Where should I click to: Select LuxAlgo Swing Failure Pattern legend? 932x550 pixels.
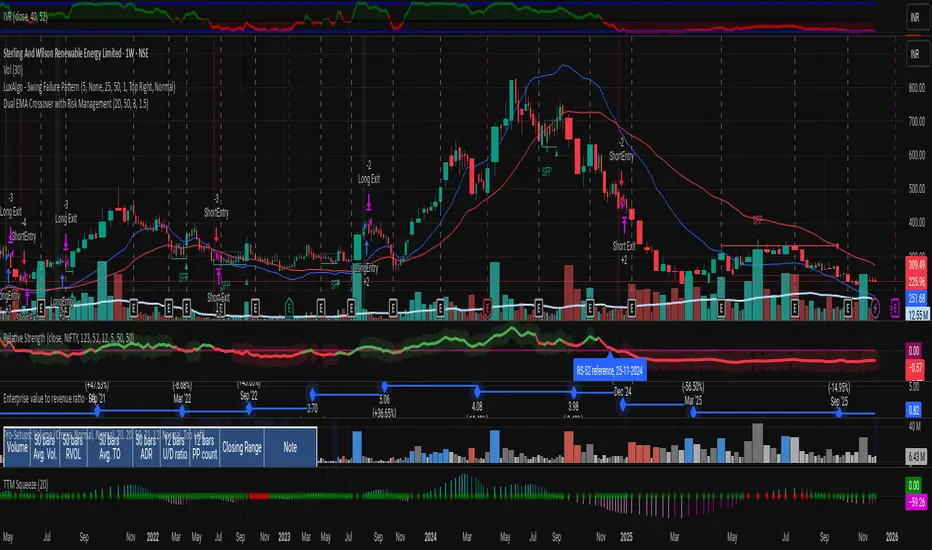point(89,87)
